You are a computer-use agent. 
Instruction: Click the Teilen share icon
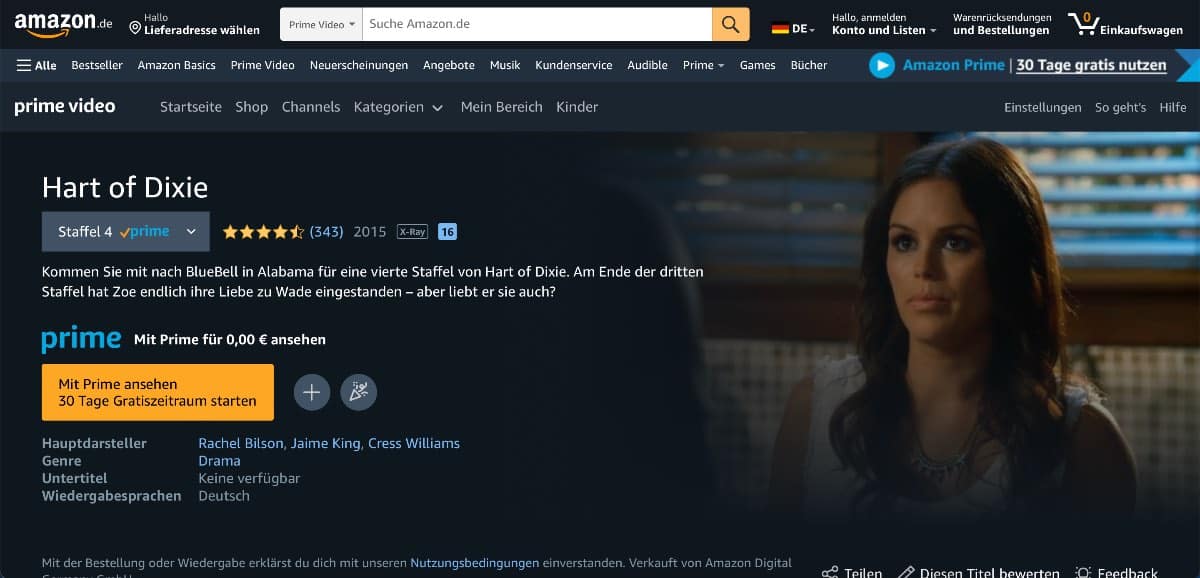click(830, 573)
